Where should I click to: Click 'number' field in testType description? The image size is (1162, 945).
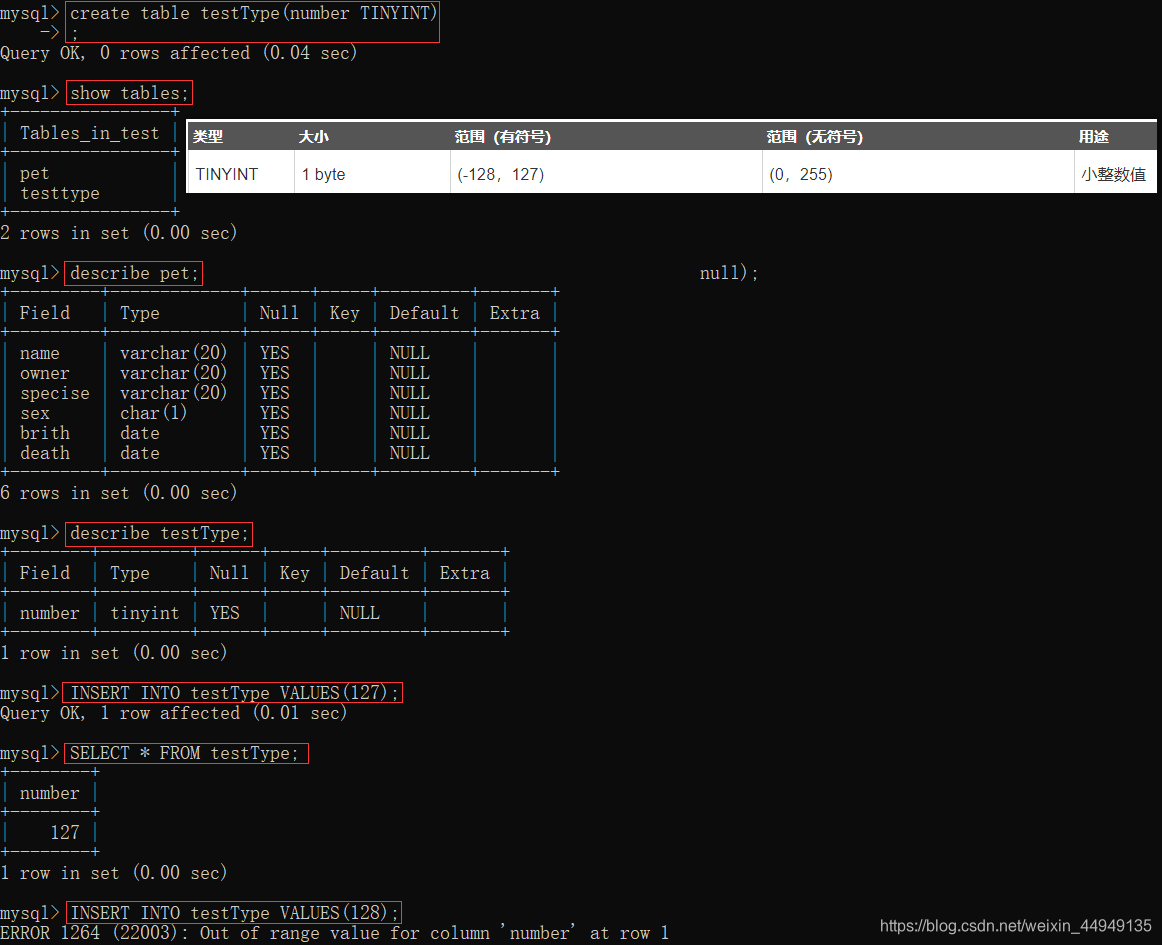(x=50, y=613)
